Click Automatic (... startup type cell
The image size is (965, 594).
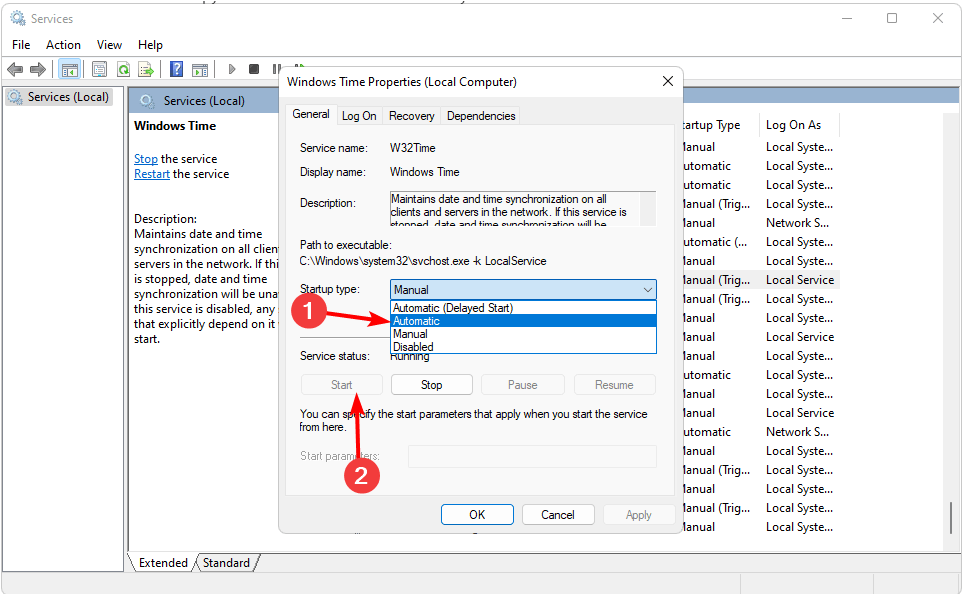click(715, 242)
